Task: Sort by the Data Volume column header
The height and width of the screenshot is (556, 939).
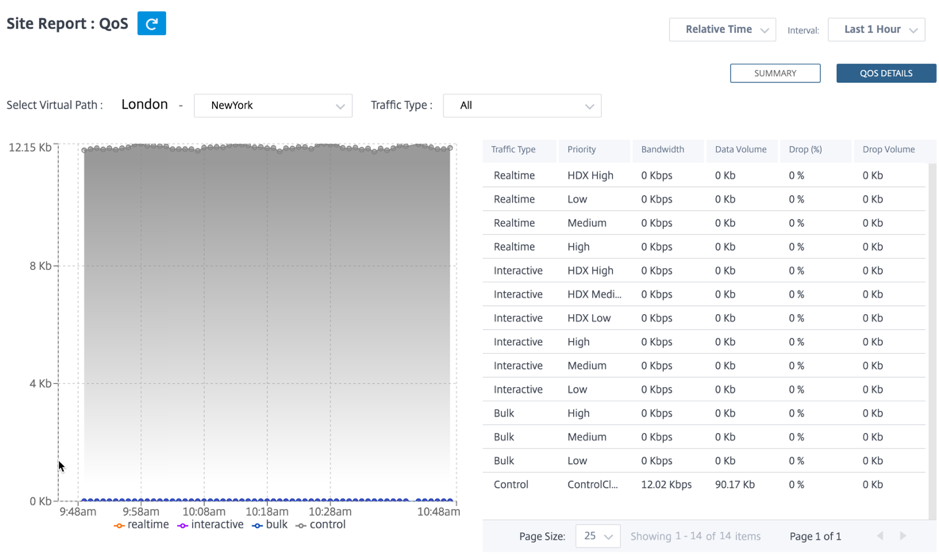Action: click(741, 150)
